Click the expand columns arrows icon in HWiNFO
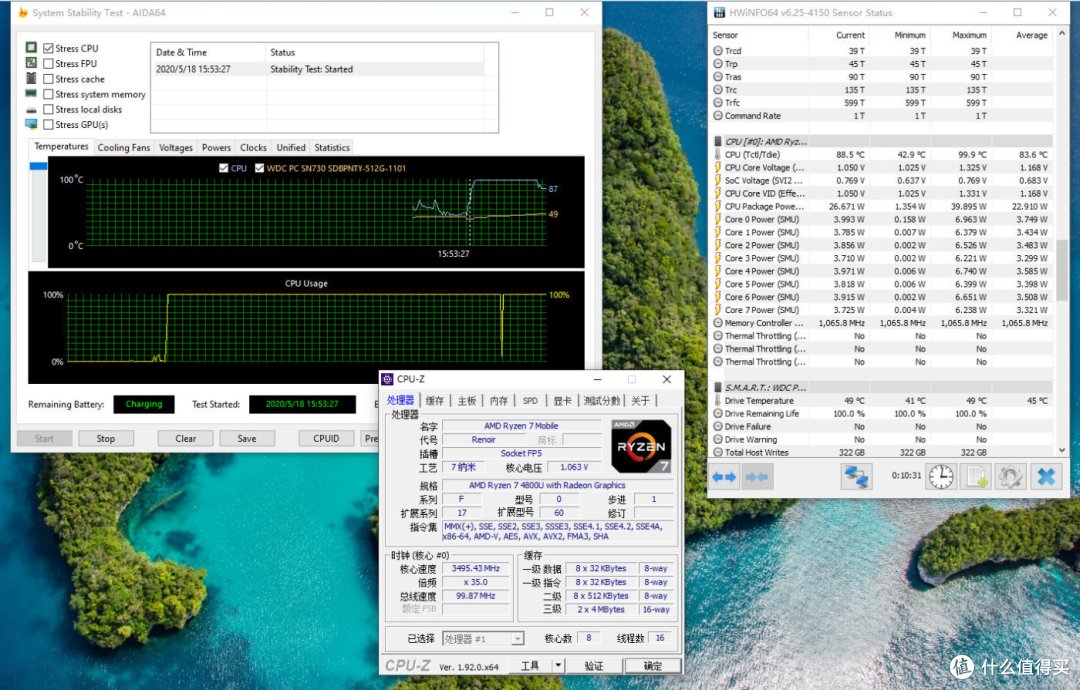Image resolution: width=1080 pixels, height=690 pixels. (725, 477)
